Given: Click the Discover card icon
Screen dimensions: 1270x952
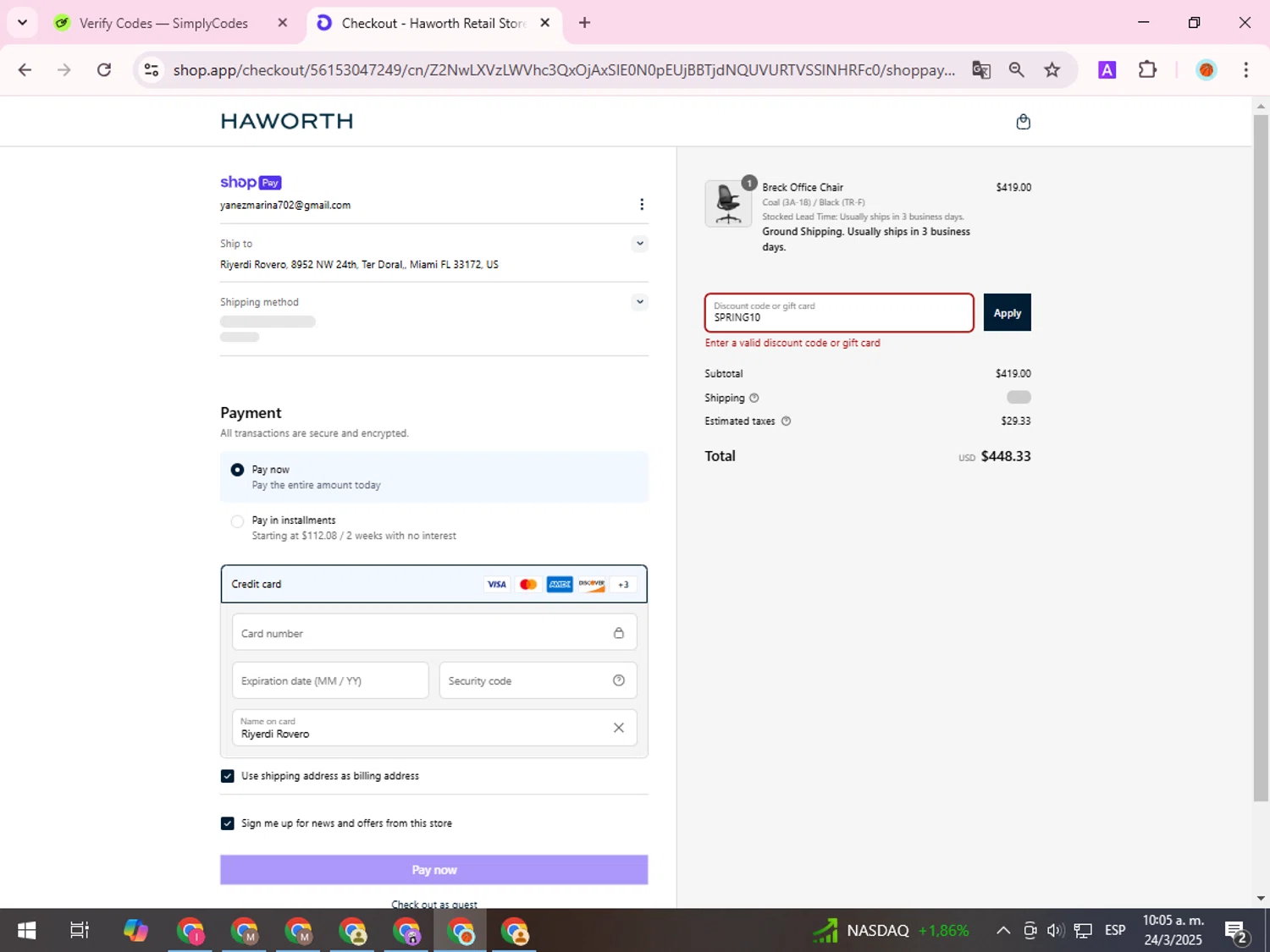Looking at the screenshot, I should 592,584.
